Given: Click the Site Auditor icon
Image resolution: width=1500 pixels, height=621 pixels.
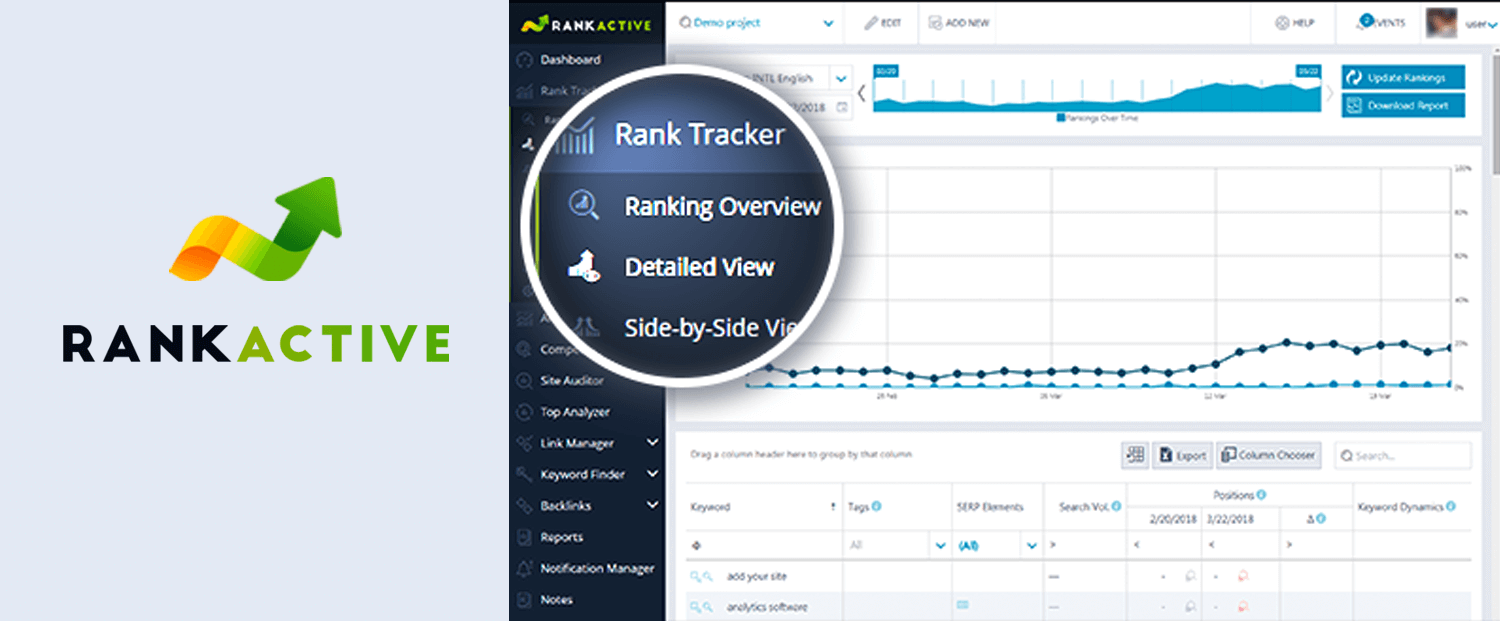Looking at the screenshot, I should (523, 381).
